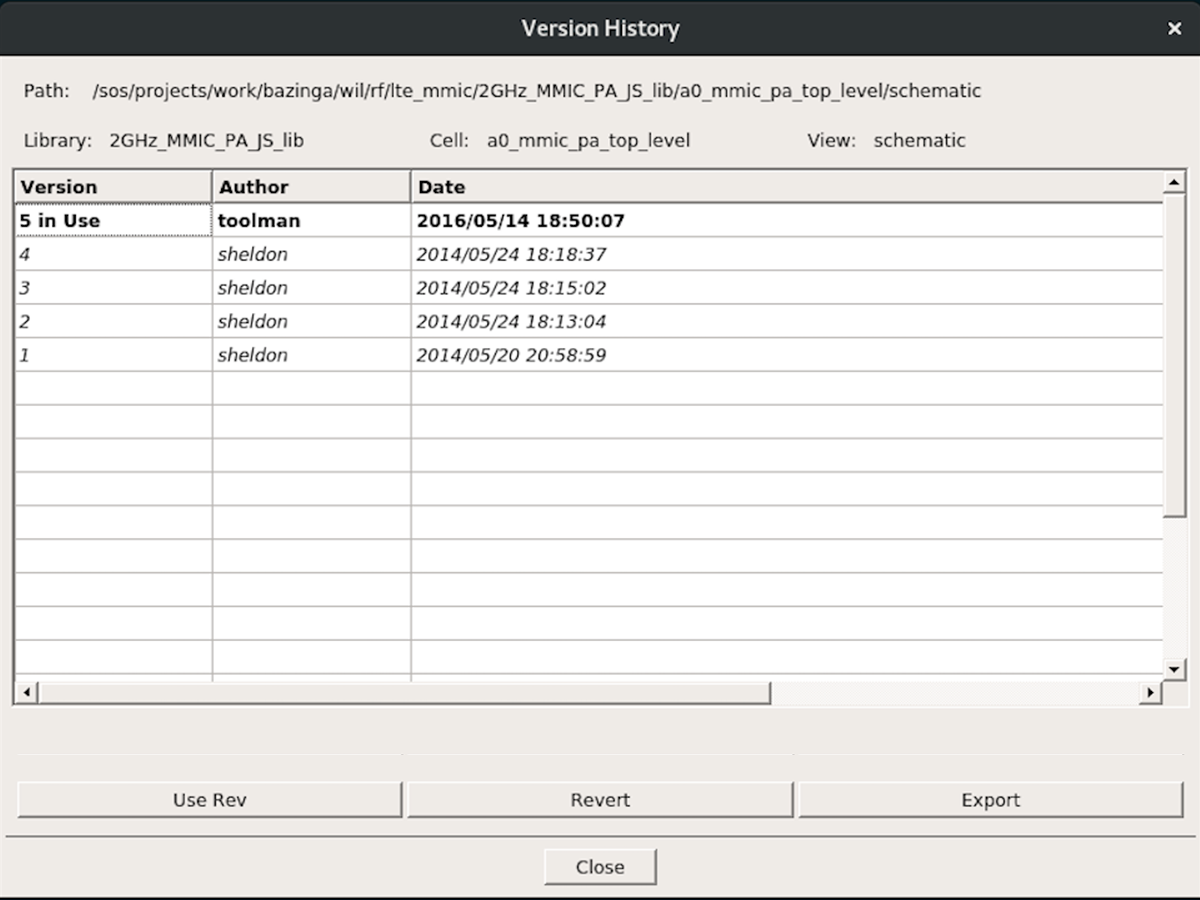Screen dimensions: 1200x900
Task: Click the horizontal scrollbar right arrow
Action: tap(1150, 691)
